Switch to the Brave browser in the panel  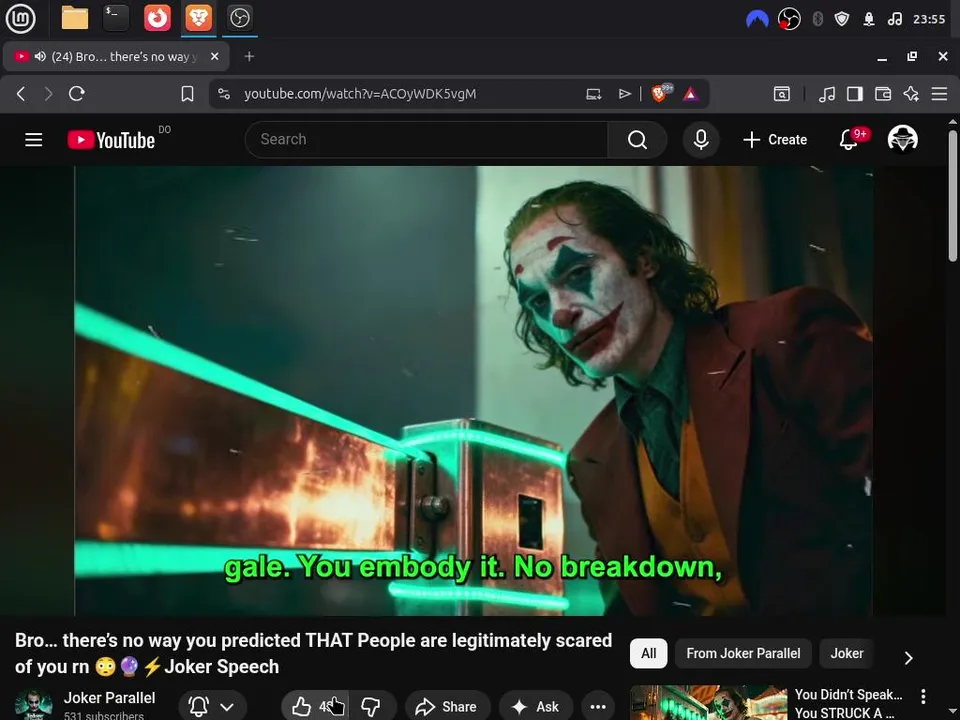point(198,18)
